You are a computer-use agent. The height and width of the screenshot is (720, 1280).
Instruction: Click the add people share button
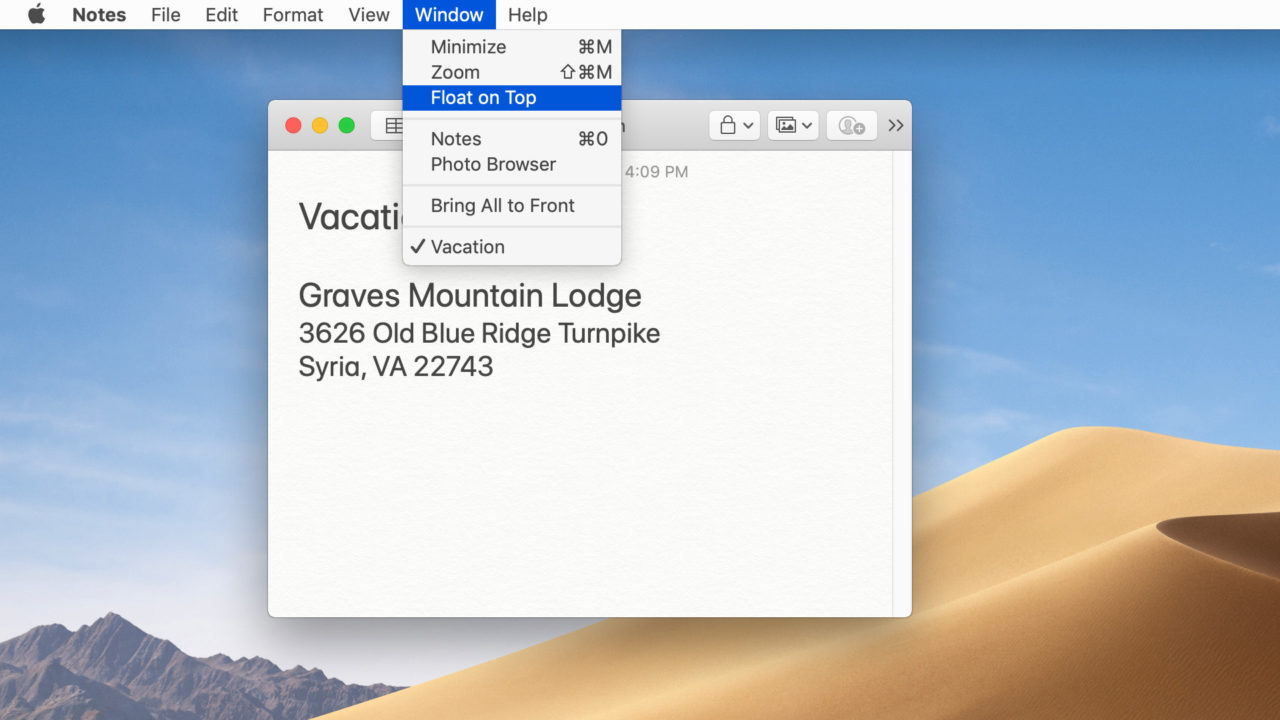coord(852,125)
